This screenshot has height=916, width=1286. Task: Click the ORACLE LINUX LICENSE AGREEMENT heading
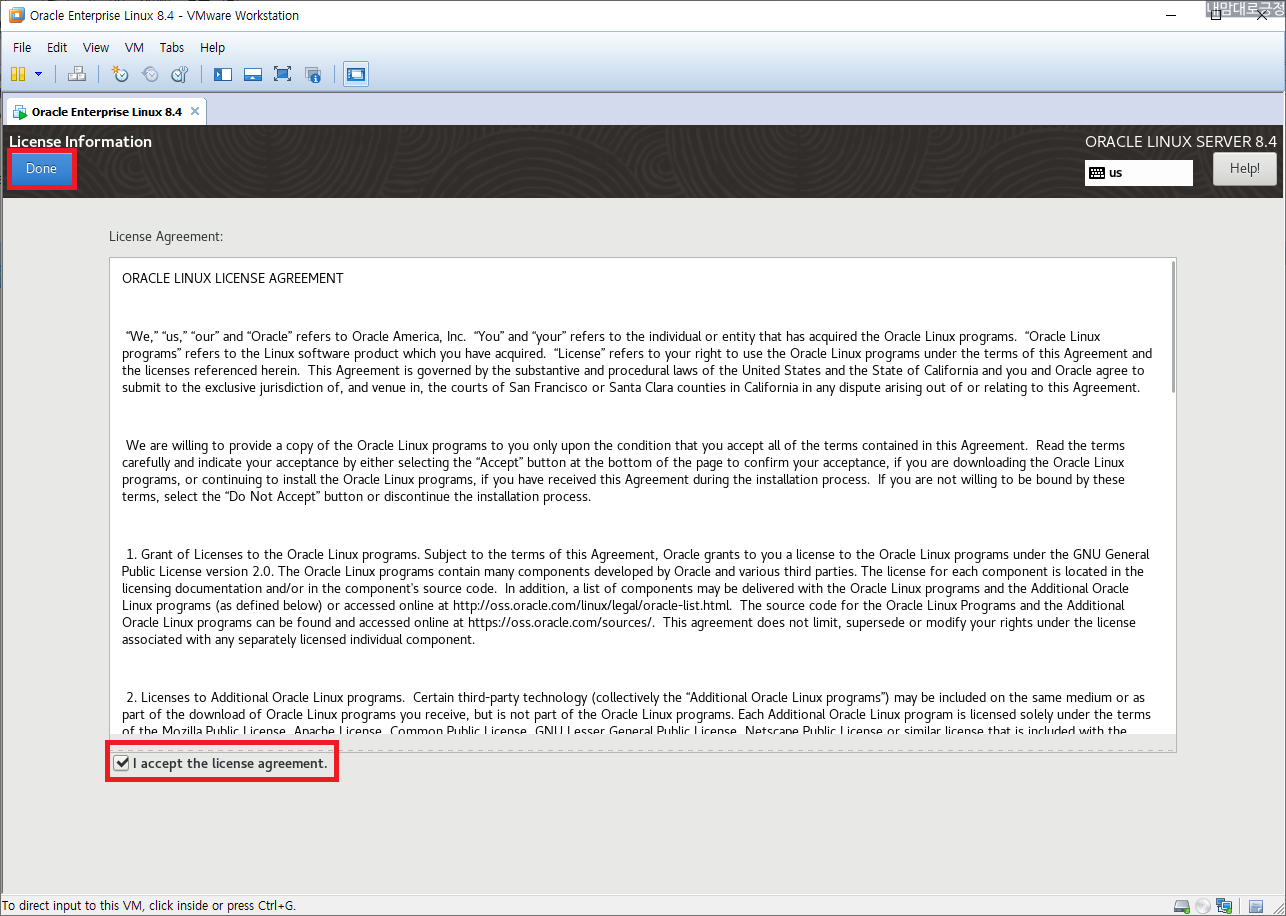(x=233, y=278)
